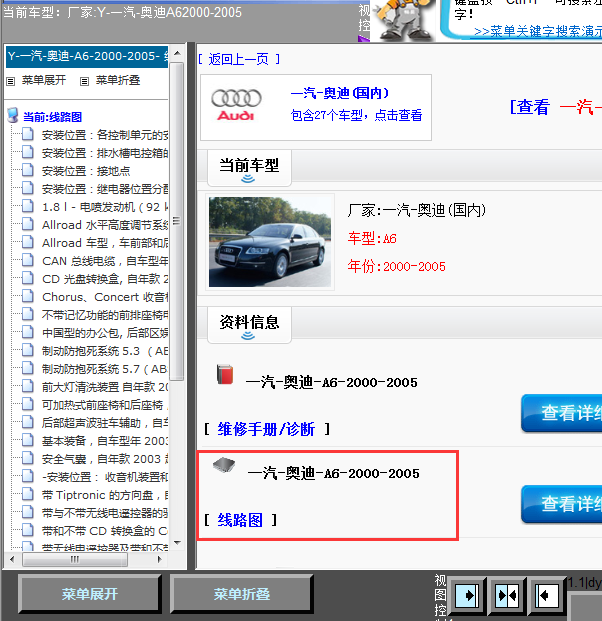Open tree item 基本装备，自车型年 2003
602x621 pixels.
click(x=105, y=441)
